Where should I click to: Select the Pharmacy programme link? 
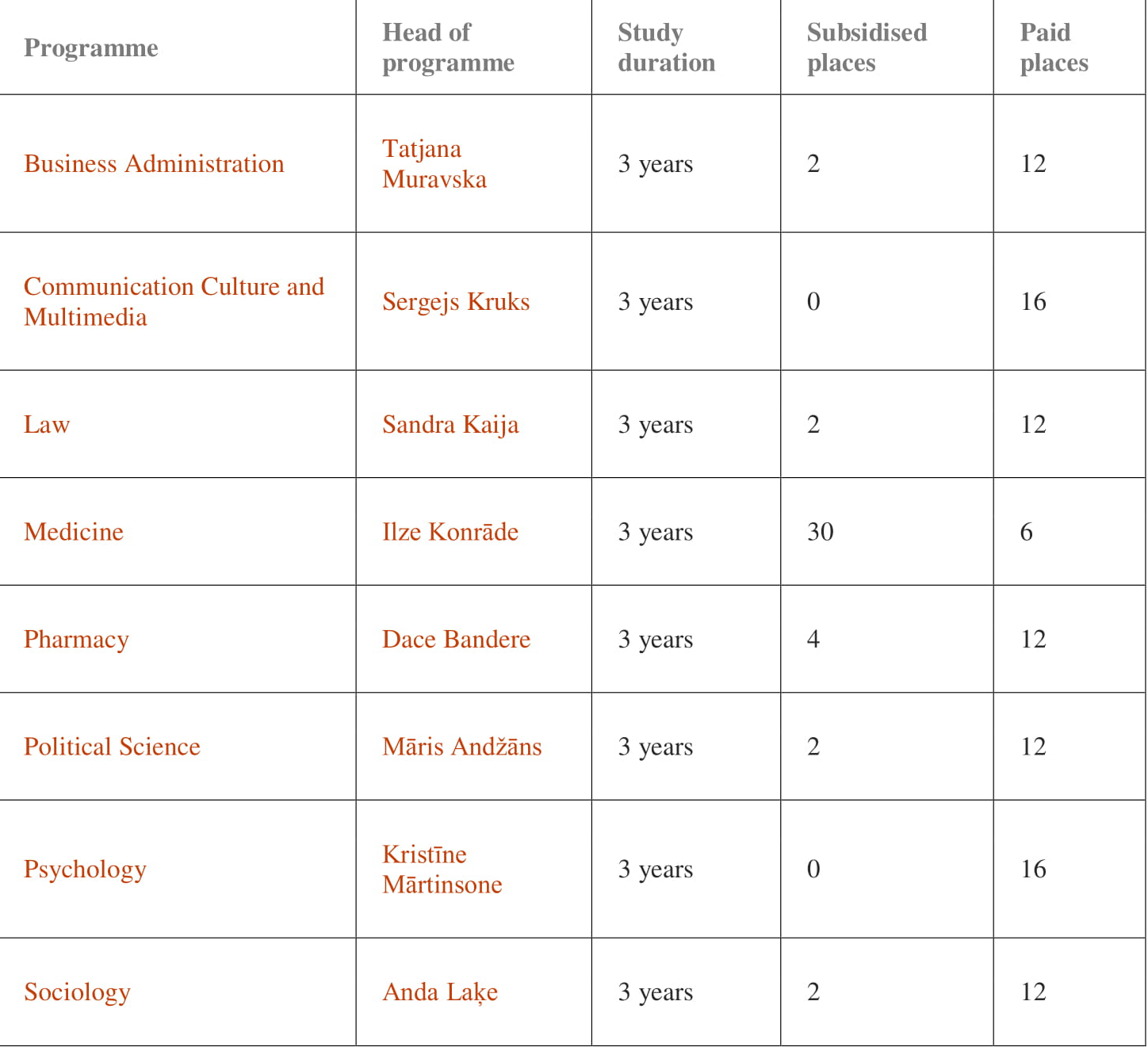pyautogui.click(x=76, y=640)
